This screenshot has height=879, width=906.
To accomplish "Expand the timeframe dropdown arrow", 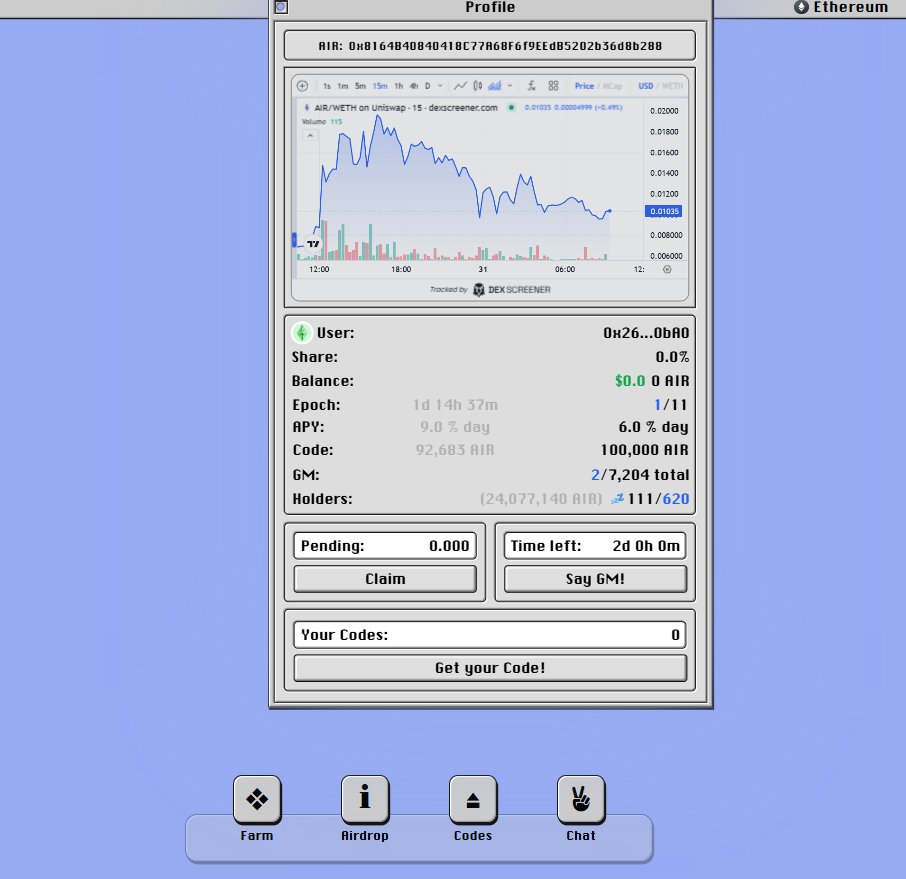I will click(440, 86).
